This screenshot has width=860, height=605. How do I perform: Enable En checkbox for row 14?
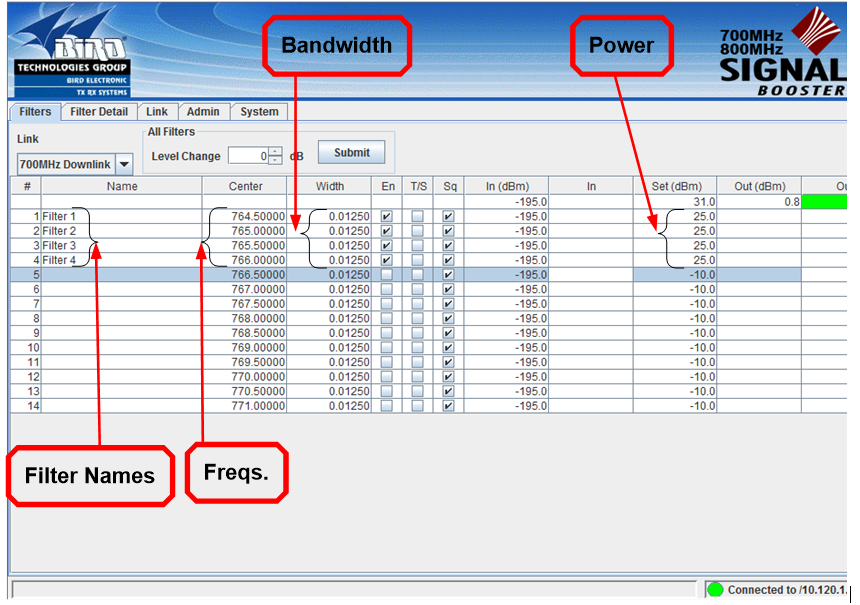pyautogui.click(x=387, y=406)
